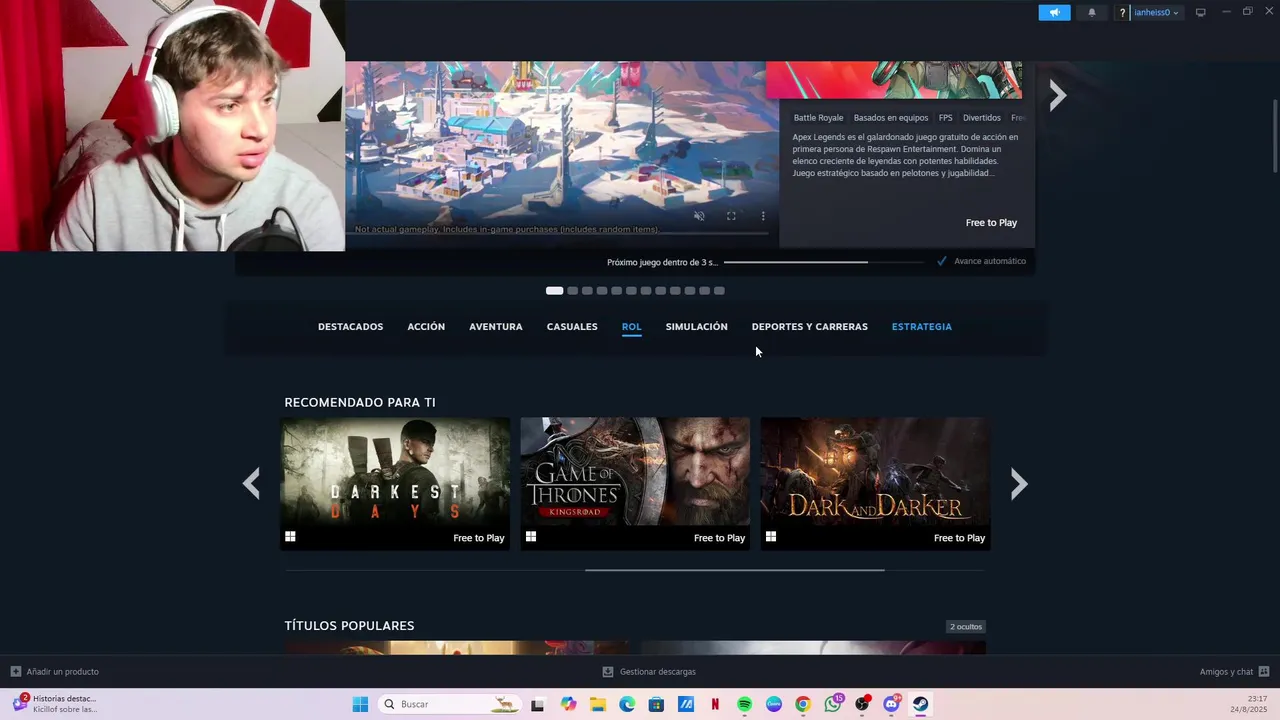
Task: Click the Basados en equipos tag
Action: click(891, 118)
